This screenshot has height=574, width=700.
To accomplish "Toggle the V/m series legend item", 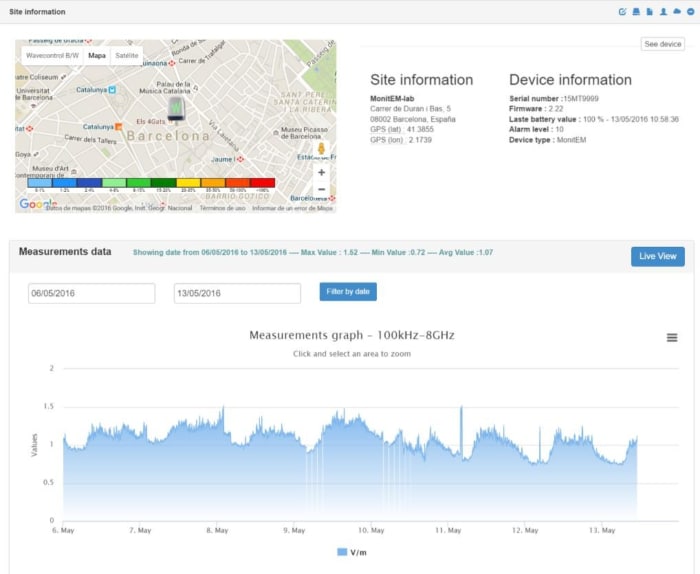I will point(350,552).
